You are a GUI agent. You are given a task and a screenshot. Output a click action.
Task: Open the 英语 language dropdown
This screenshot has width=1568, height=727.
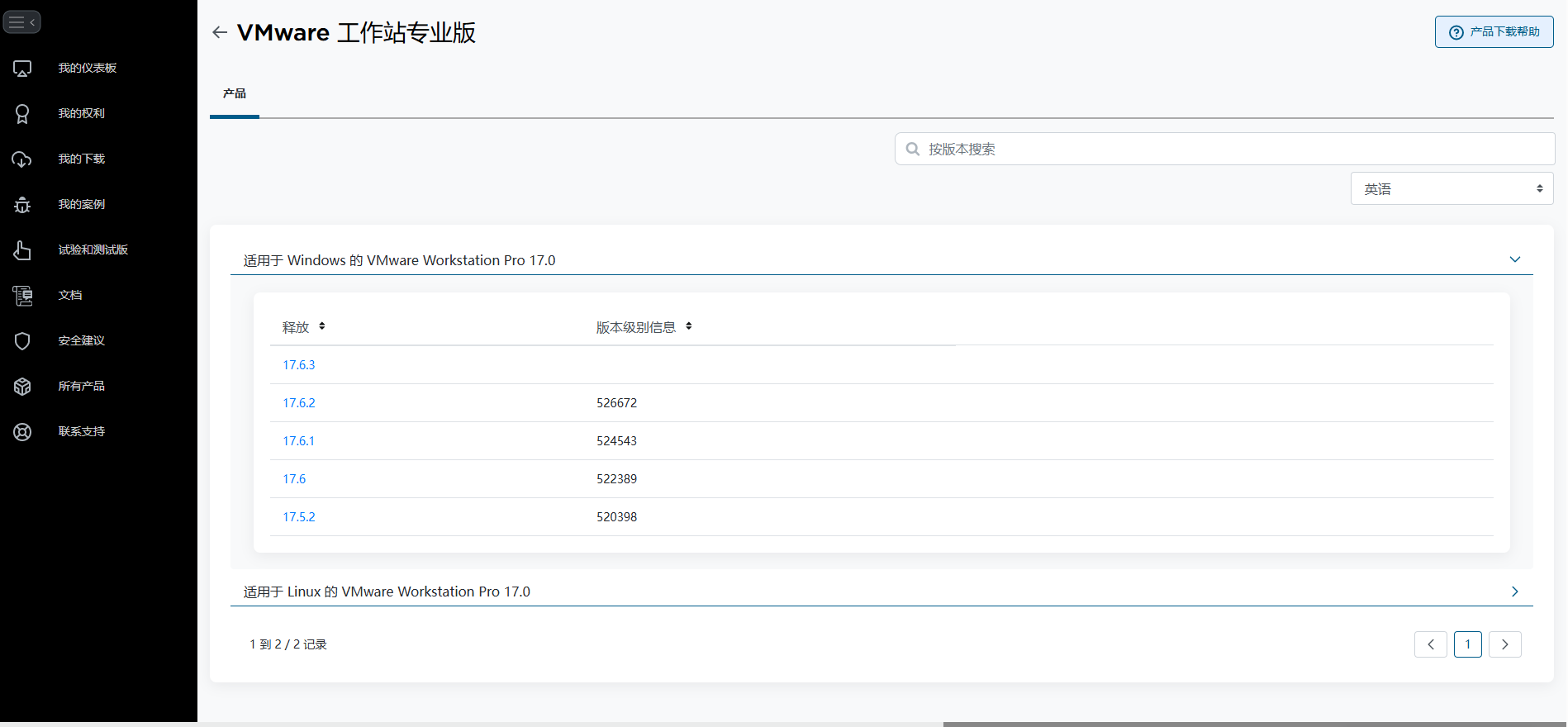pyautogui.click(x=1452, y=188)
